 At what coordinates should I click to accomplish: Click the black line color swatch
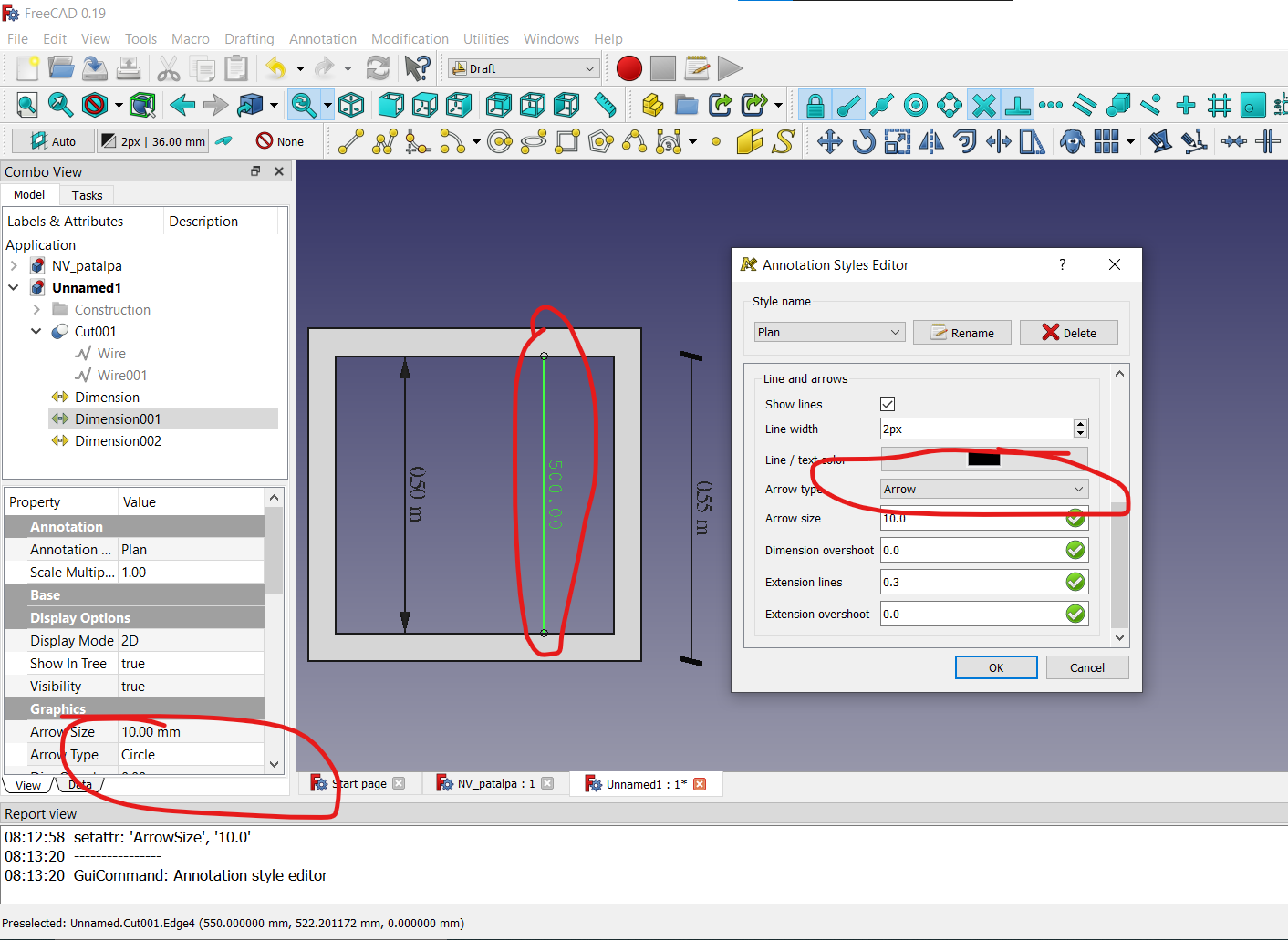click(983, 459)
